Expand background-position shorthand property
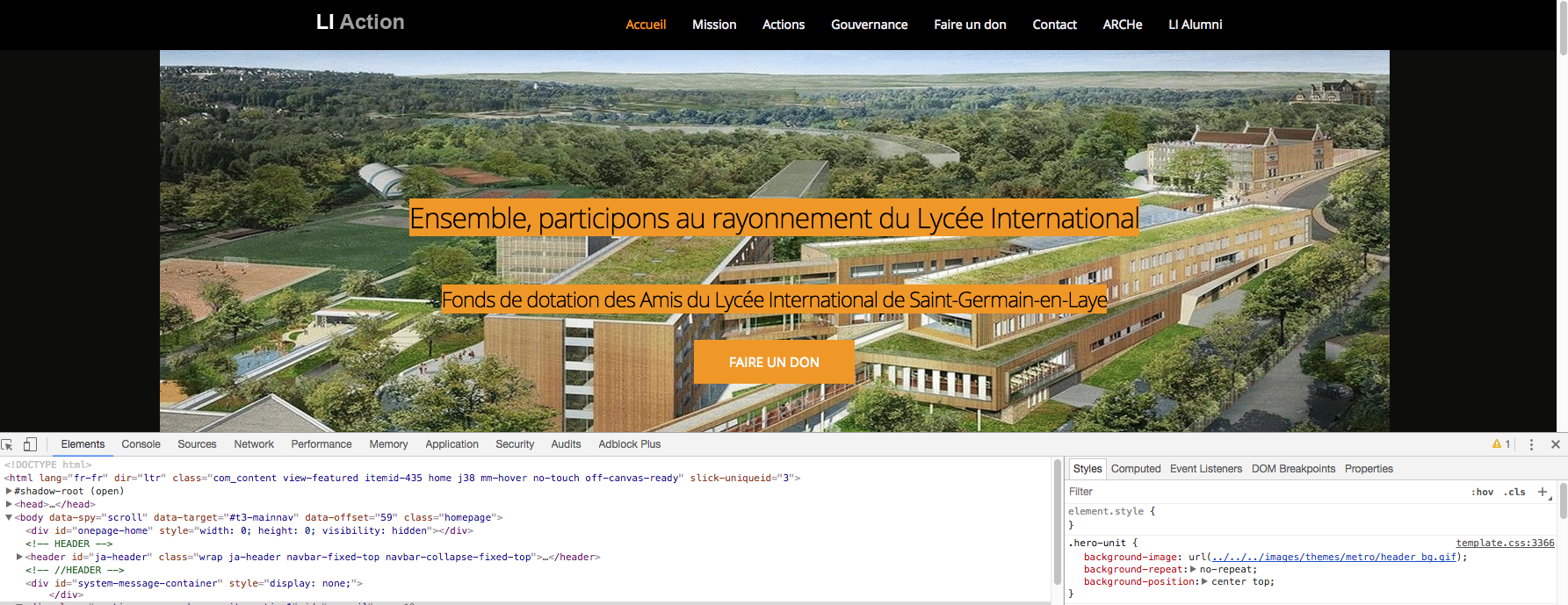Viewport: 1568px width, 605px height. 1204,581
